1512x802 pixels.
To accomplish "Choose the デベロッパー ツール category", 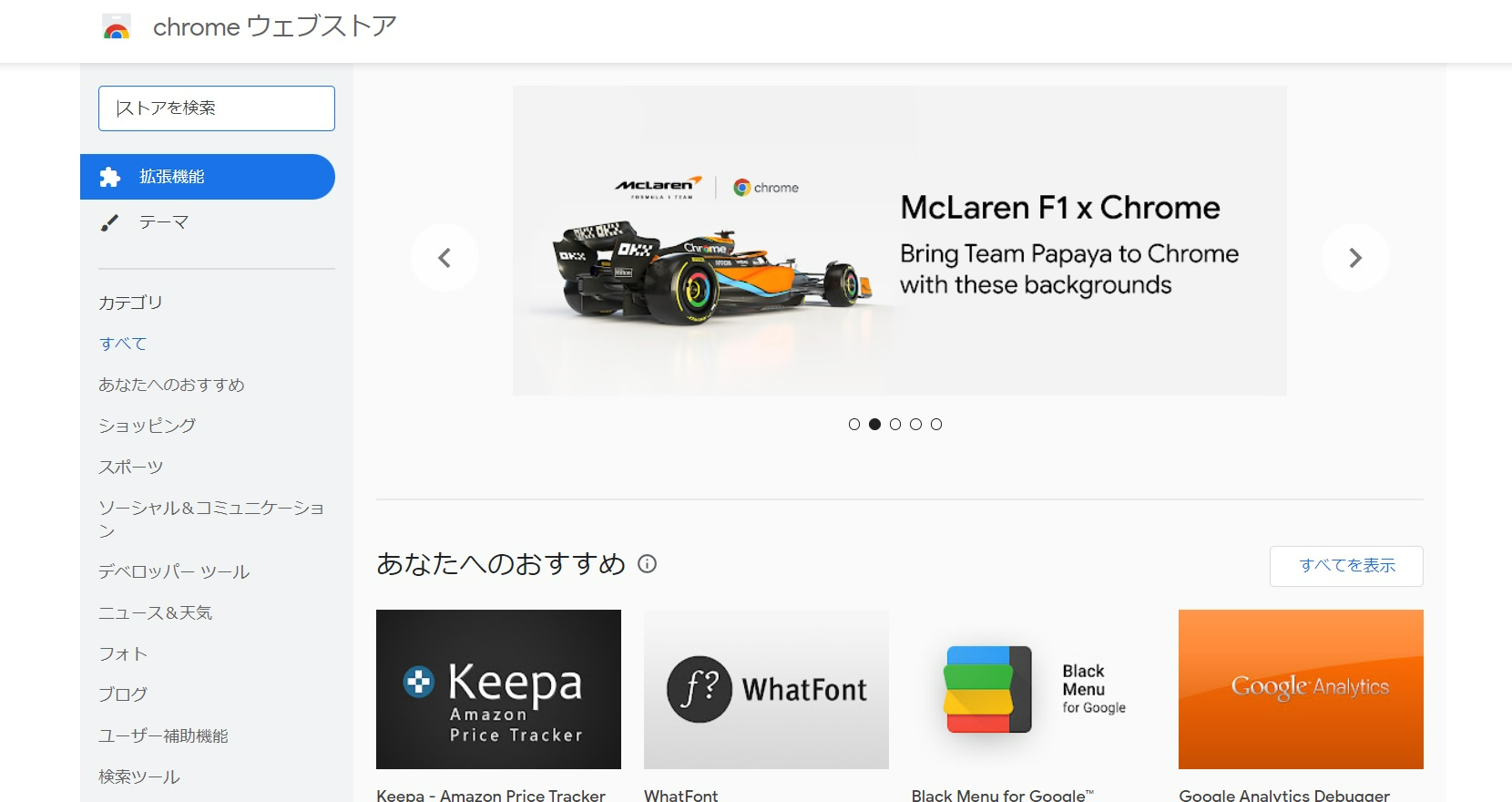I will click(x=174, y=571).
